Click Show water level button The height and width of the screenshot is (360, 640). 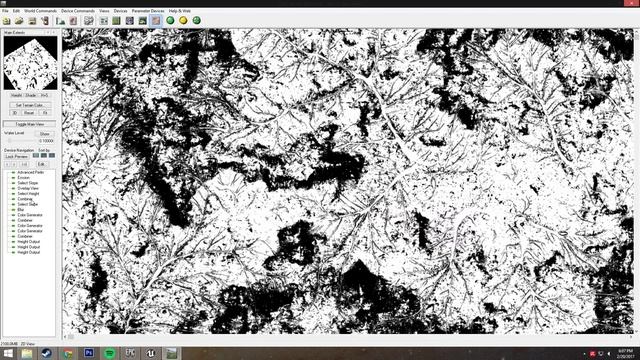tap(44, 134)
